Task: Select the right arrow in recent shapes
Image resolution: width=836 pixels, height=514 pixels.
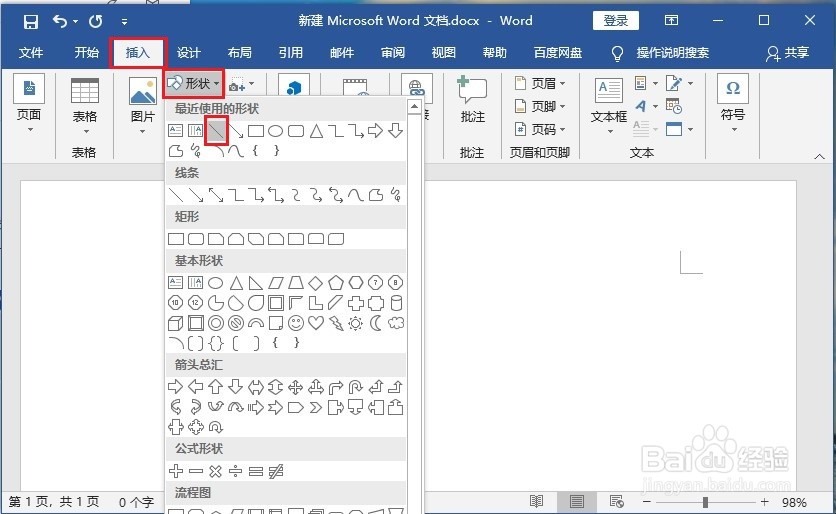Action: (x=375, y=130)
